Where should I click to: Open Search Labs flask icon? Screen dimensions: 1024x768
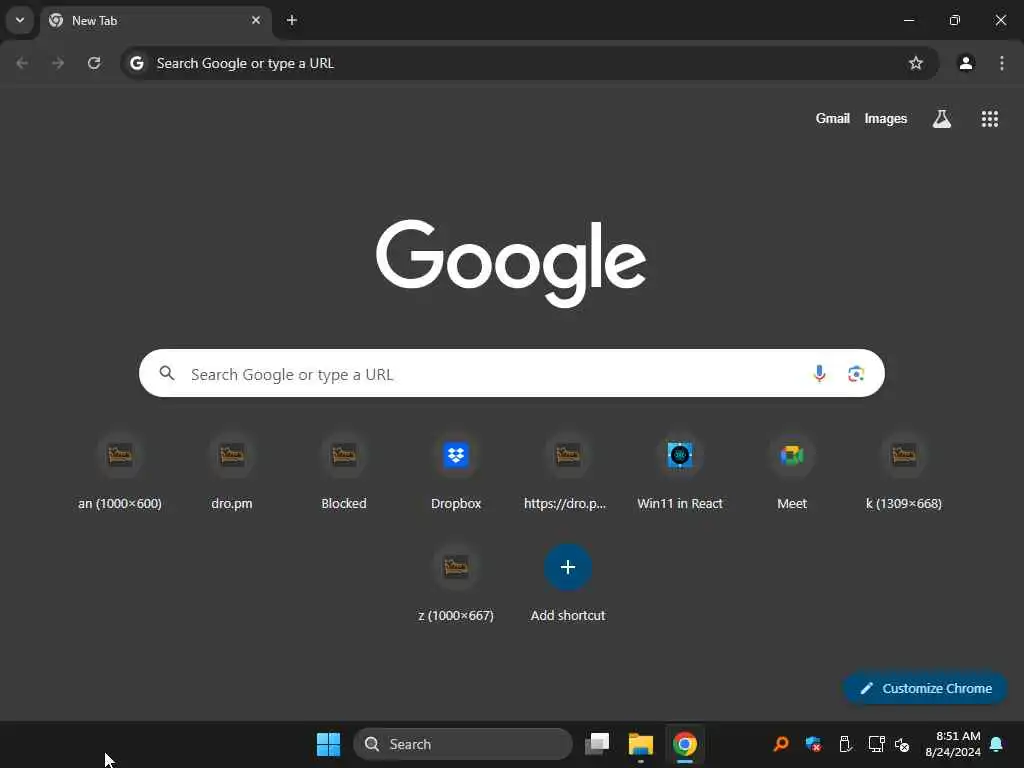pos(942,119)
